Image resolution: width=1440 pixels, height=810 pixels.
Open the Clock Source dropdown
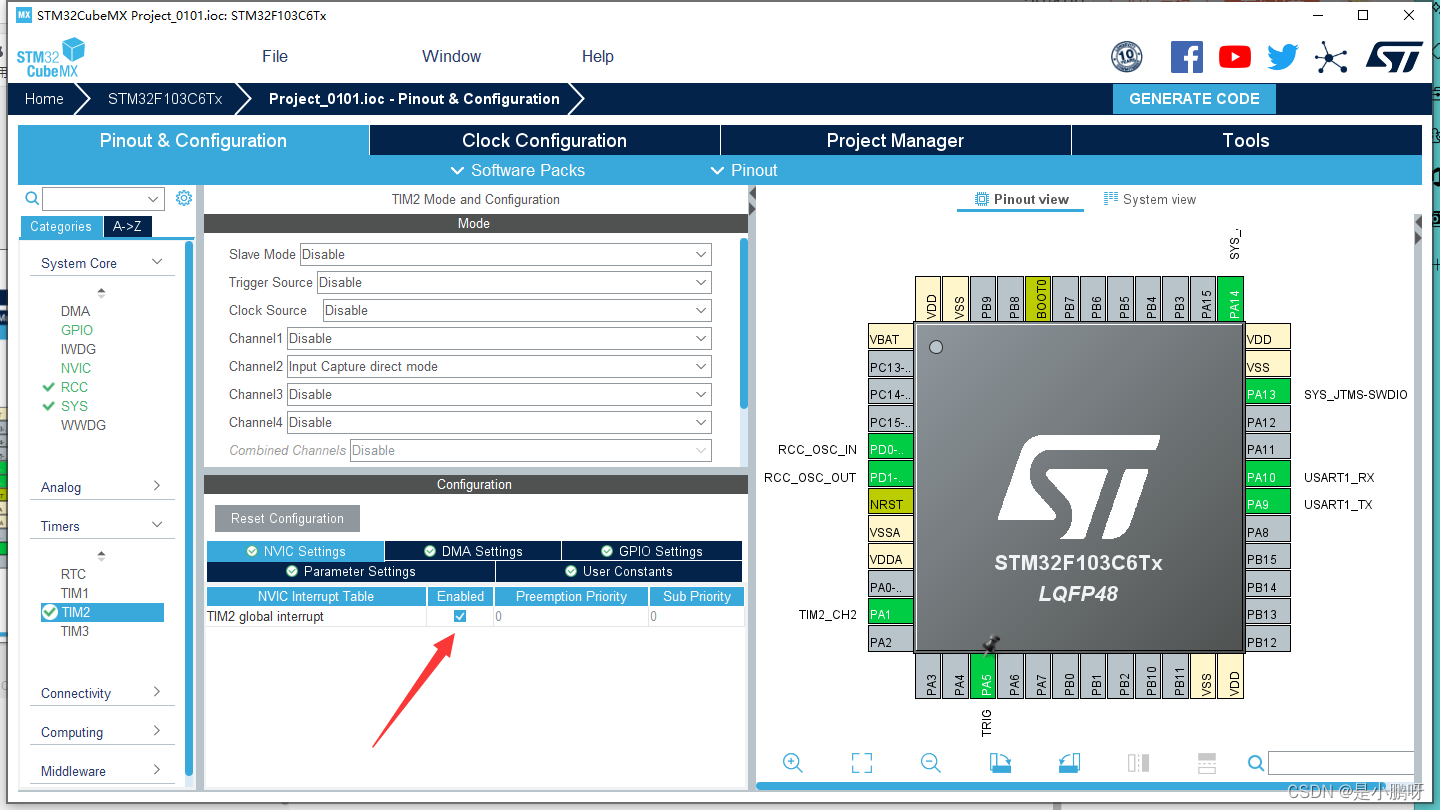517,310
